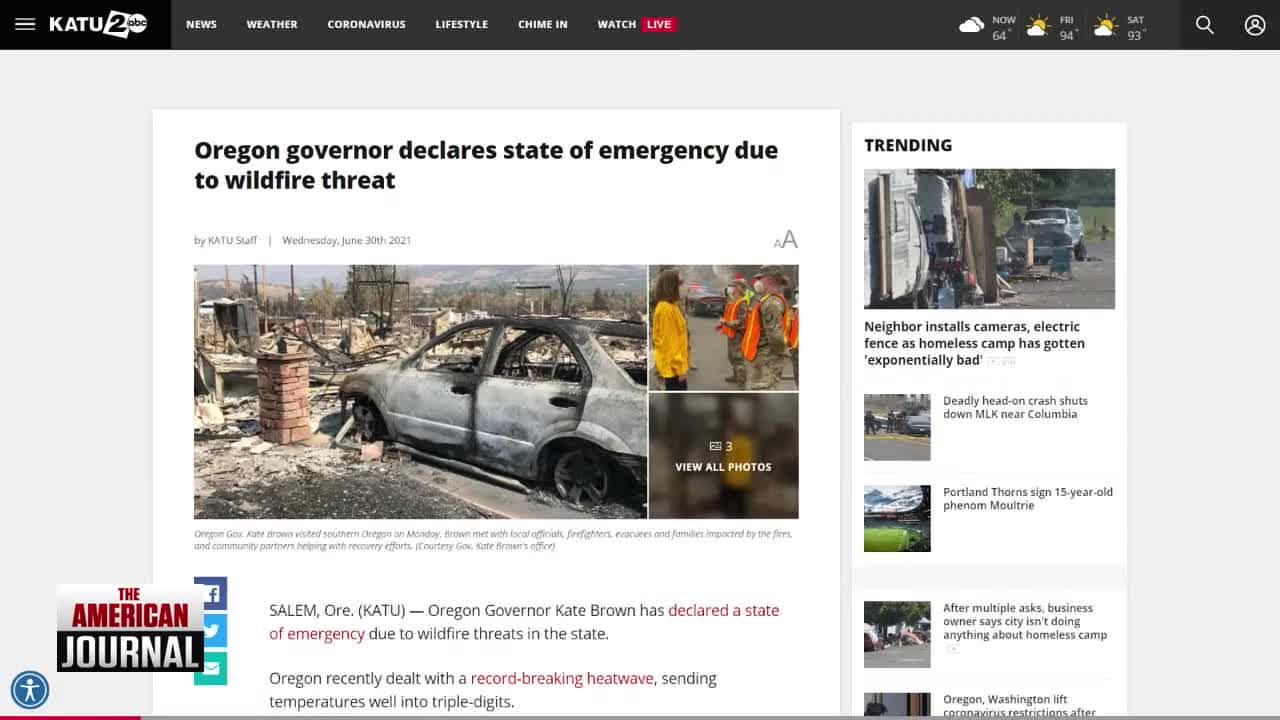Open the user account profile icon

(1255, 25)
